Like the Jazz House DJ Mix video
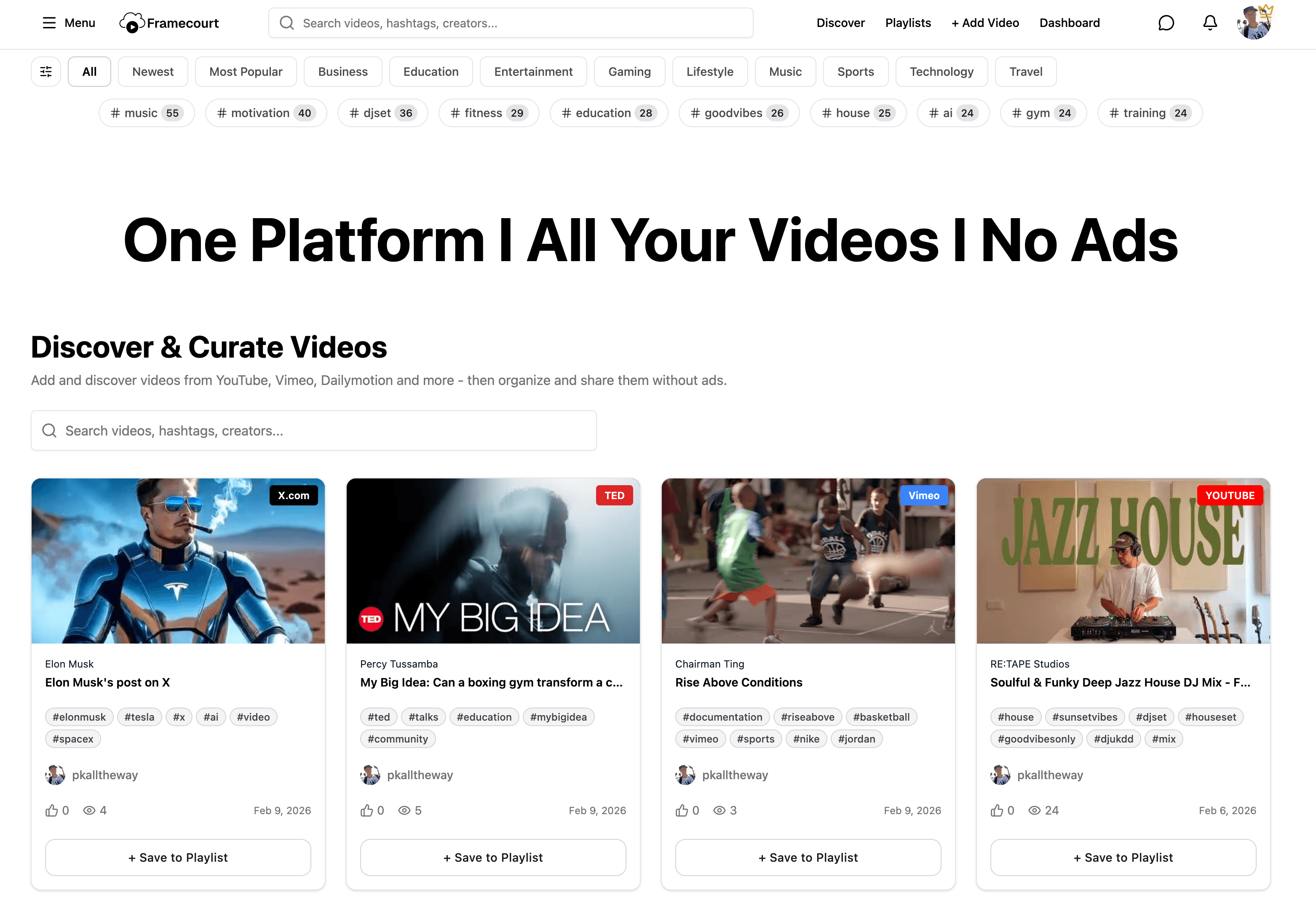 (997, 810)
